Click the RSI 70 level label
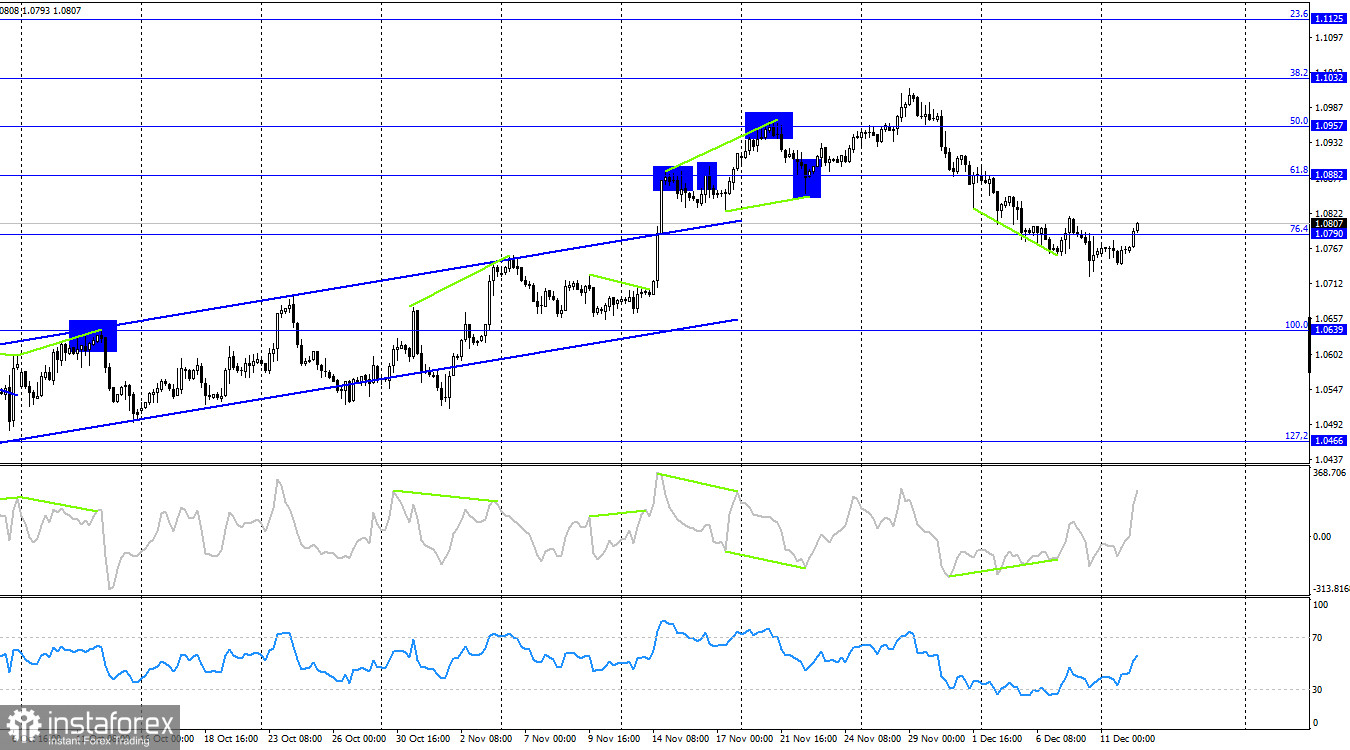1350x750 pixels. (x=1318, y=637)
